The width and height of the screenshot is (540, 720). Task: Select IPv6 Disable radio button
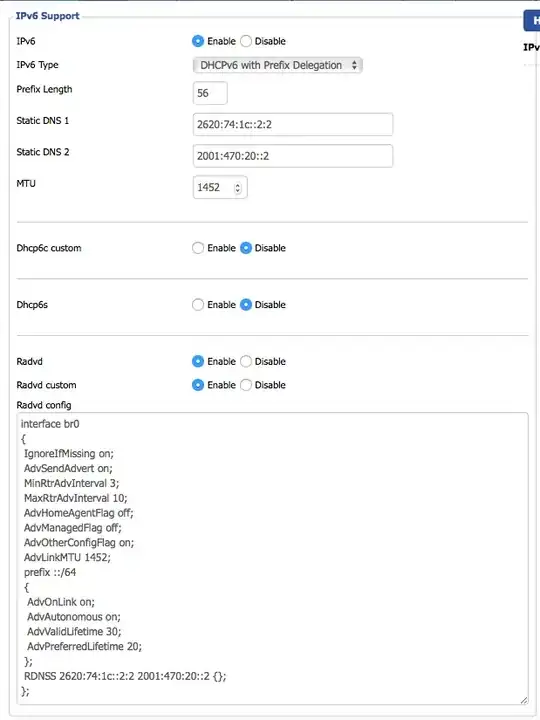point(246,41)
